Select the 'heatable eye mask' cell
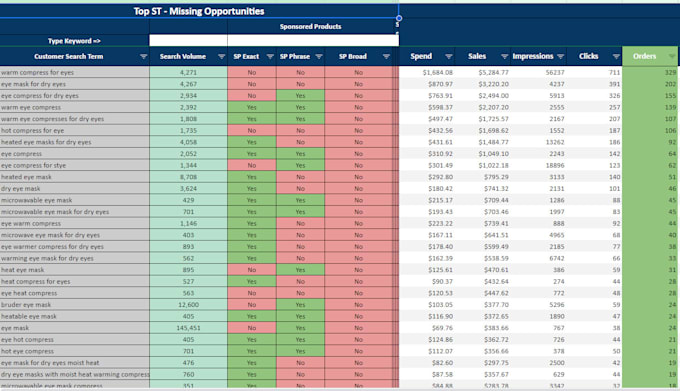 point(75,316)
